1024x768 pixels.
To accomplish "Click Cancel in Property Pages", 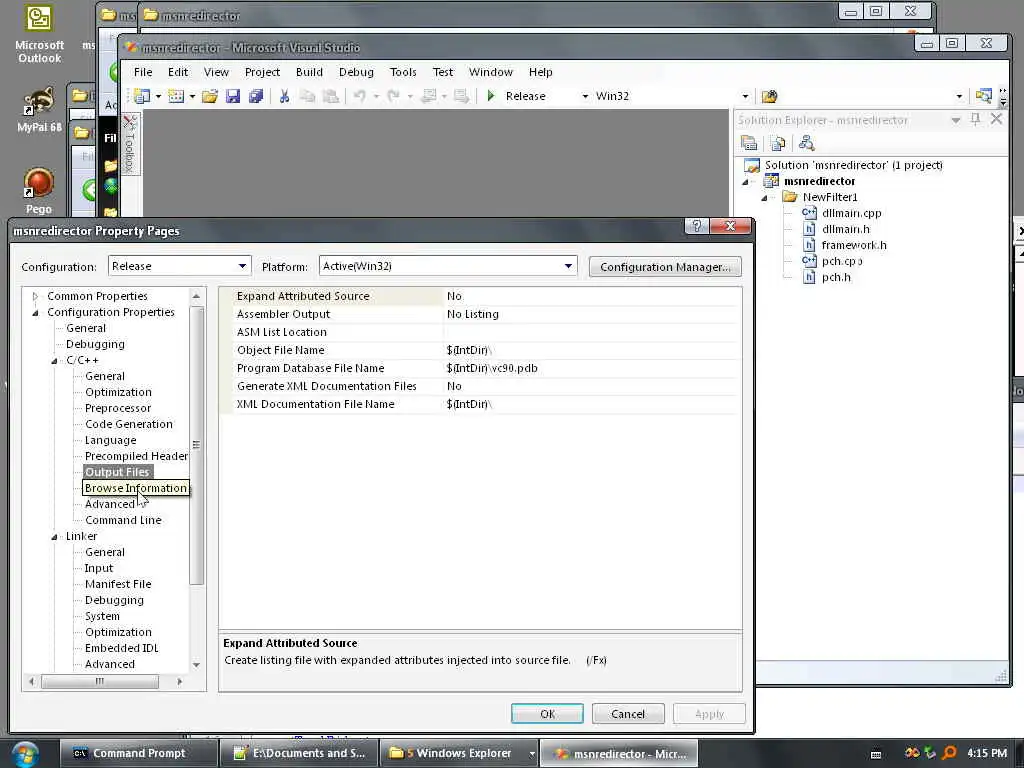I will (x=628, y=714).
